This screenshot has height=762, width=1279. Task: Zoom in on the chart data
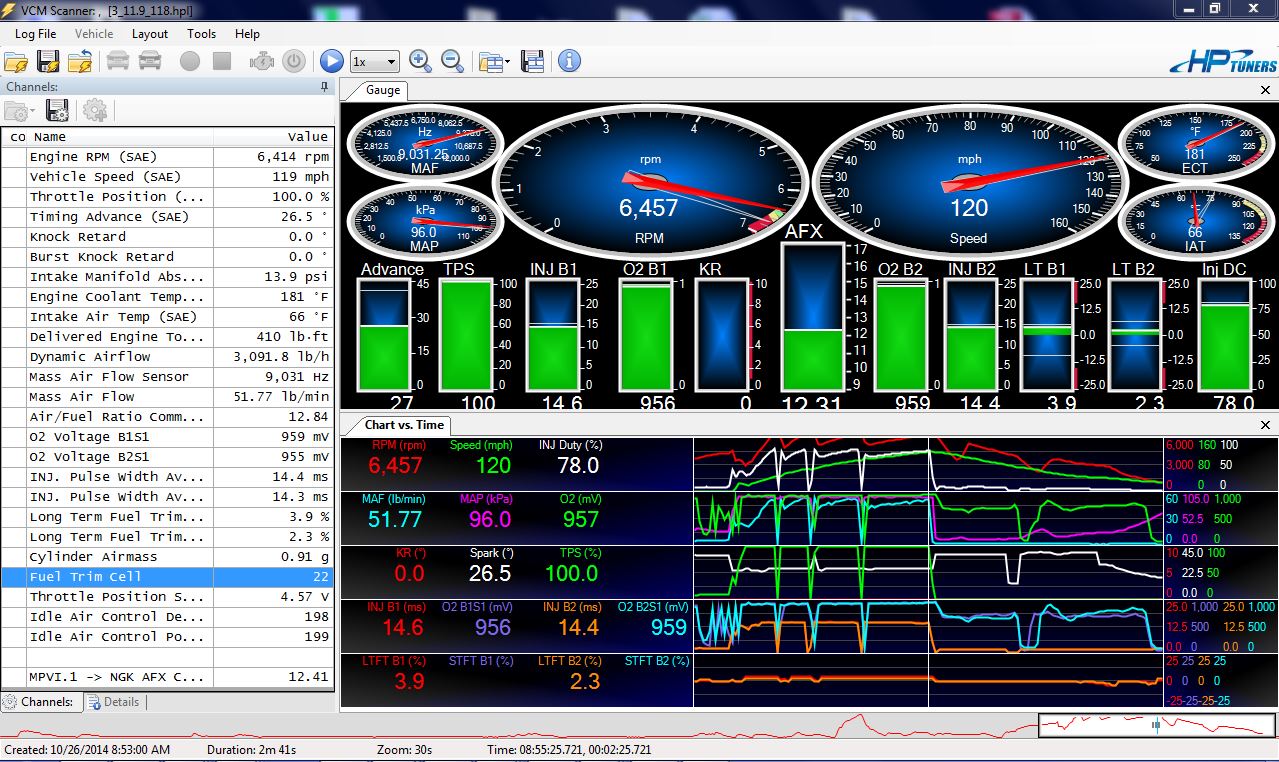click(421, 61)
